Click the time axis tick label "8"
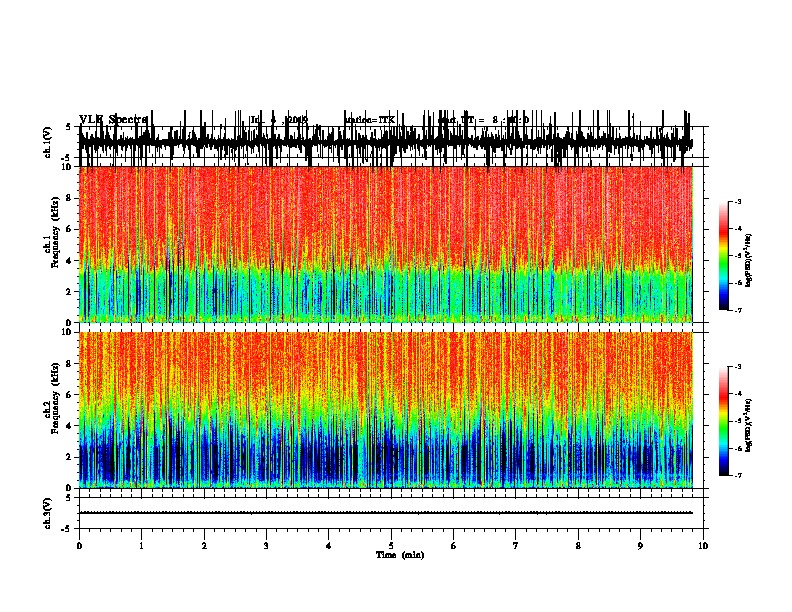792x612 pixels. [x=578, y=546]
